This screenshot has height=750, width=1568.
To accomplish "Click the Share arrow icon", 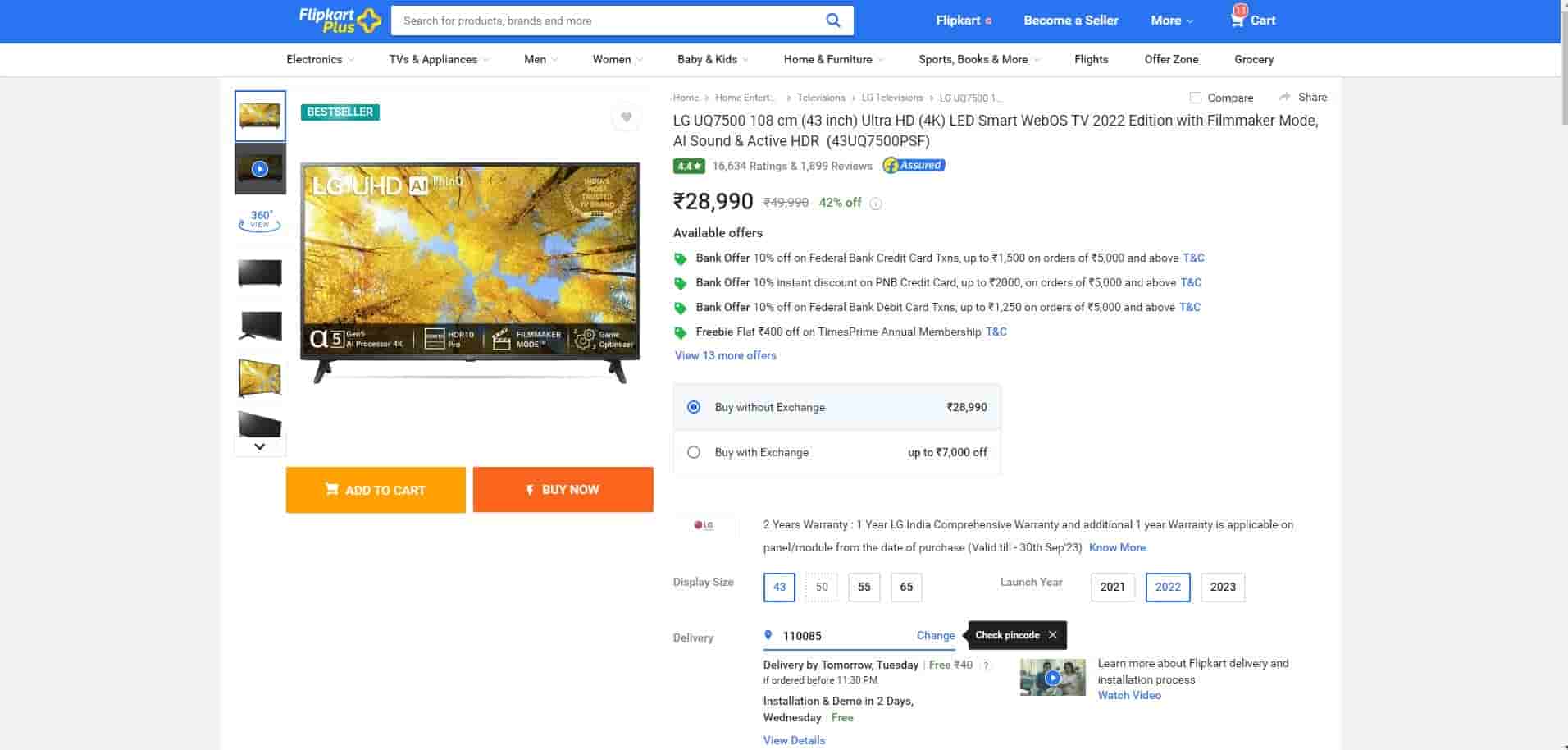I will pos(1285,97).
